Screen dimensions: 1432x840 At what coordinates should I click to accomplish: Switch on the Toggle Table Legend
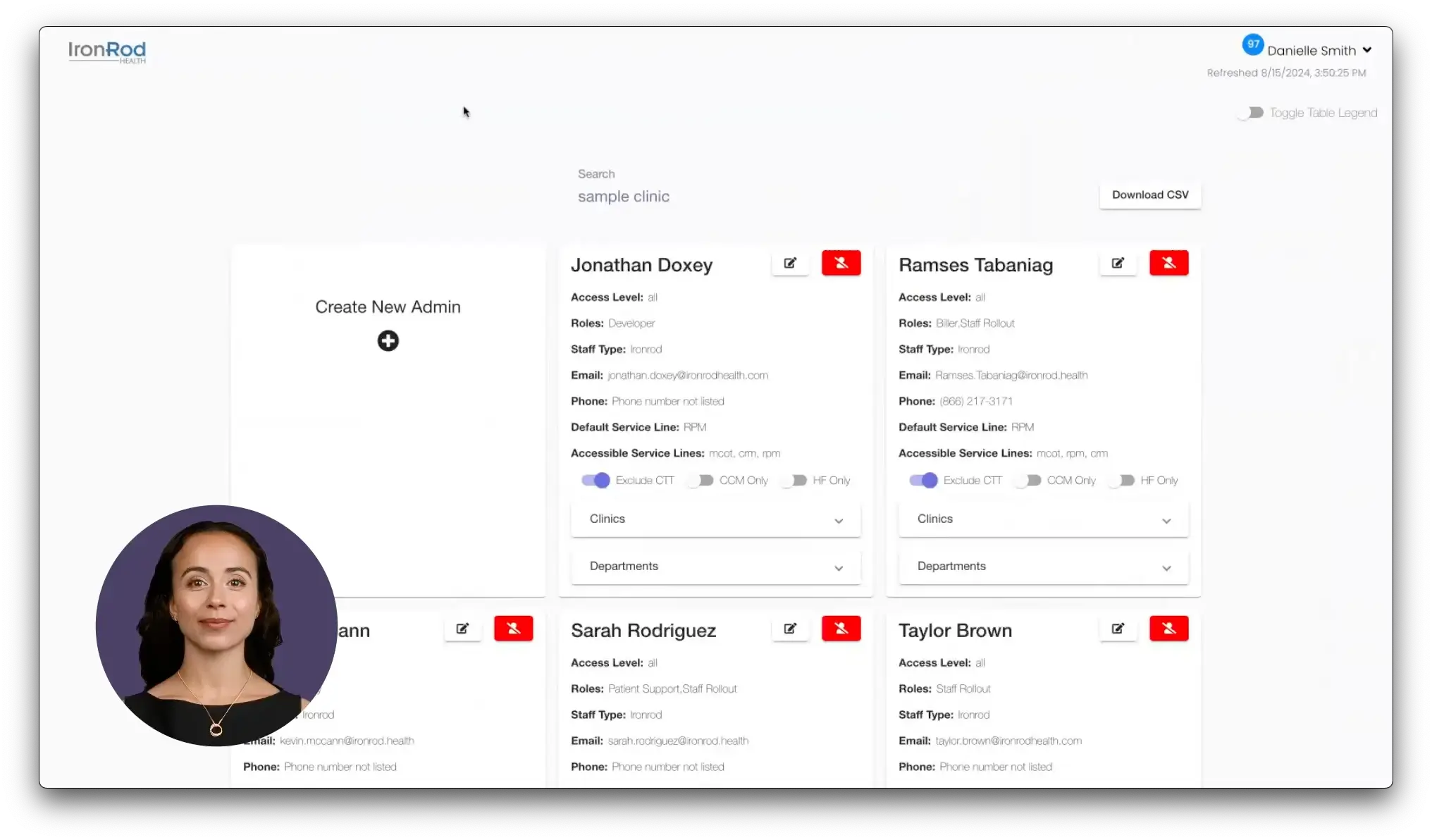click(1250, 113)
